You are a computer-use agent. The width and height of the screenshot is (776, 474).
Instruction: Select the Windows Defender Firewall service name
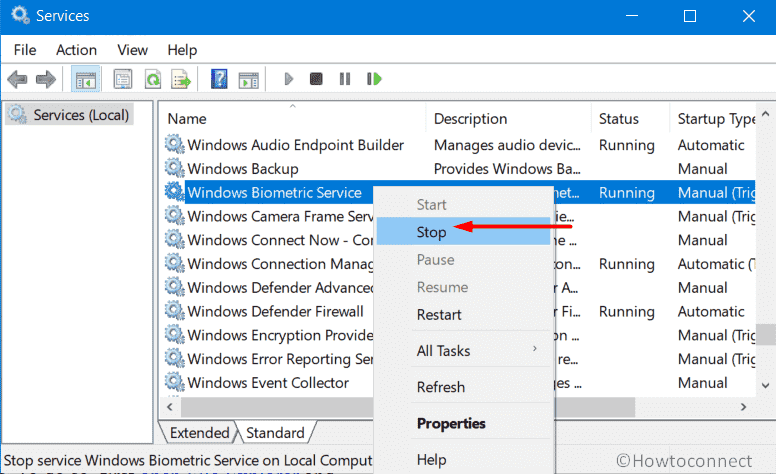point(275,311)
